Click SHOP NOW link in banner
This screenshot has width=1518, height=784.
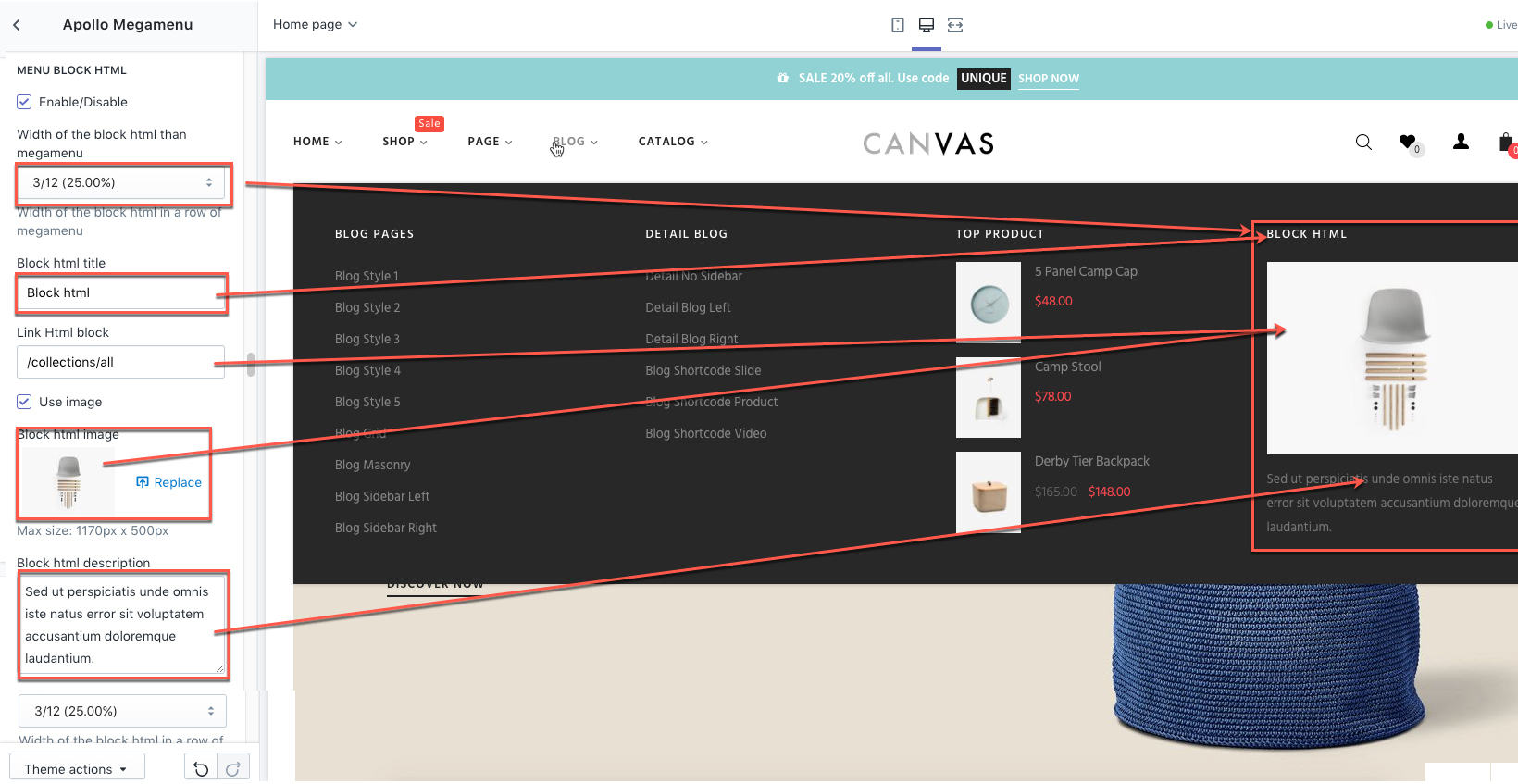1049,79
